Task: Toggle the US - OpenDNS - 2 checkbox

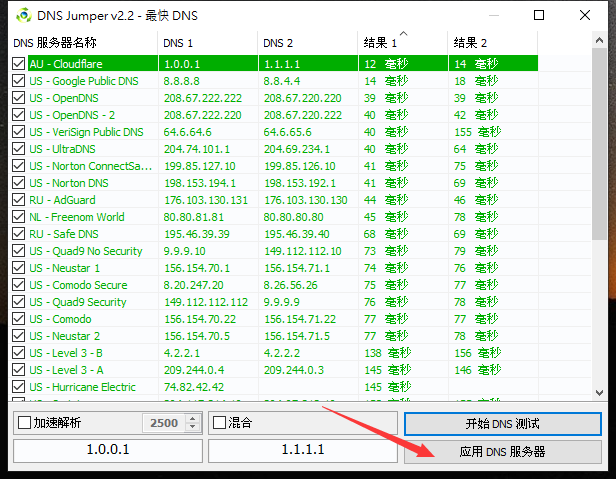Action: pyautogui.click(x=18, y=115)
